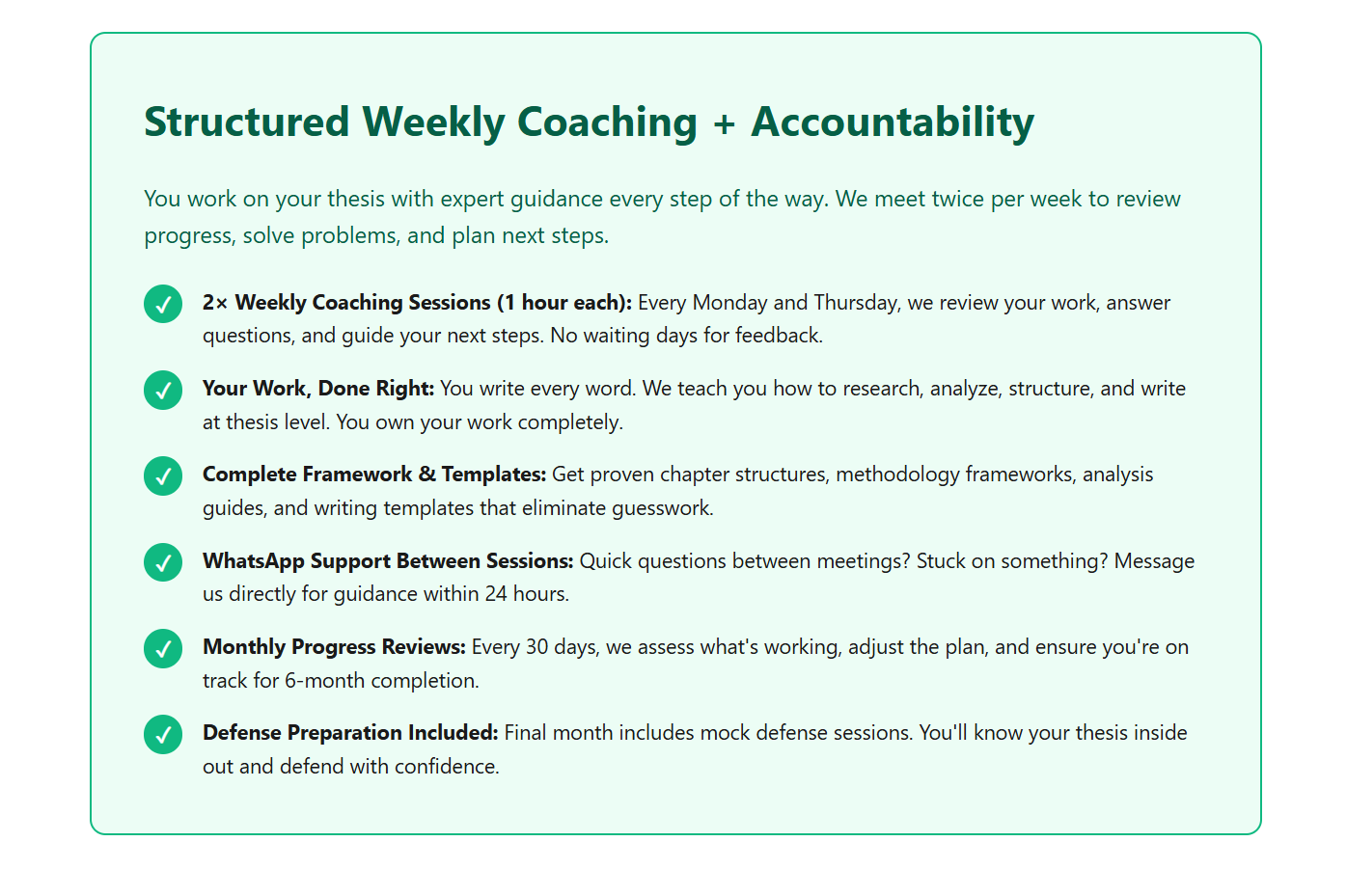
Task: Click the text 'track for 6-month completion.'
Action: (341, 681)
